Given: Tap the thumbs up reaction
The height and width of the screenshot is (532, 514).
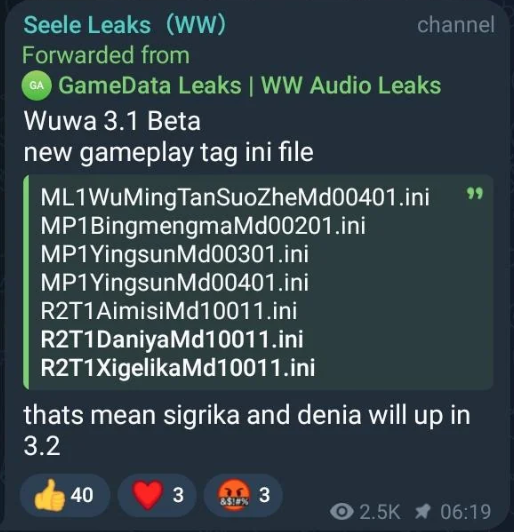Looking at the screenshot, I should pyautogui.click(x=65, y=495).
